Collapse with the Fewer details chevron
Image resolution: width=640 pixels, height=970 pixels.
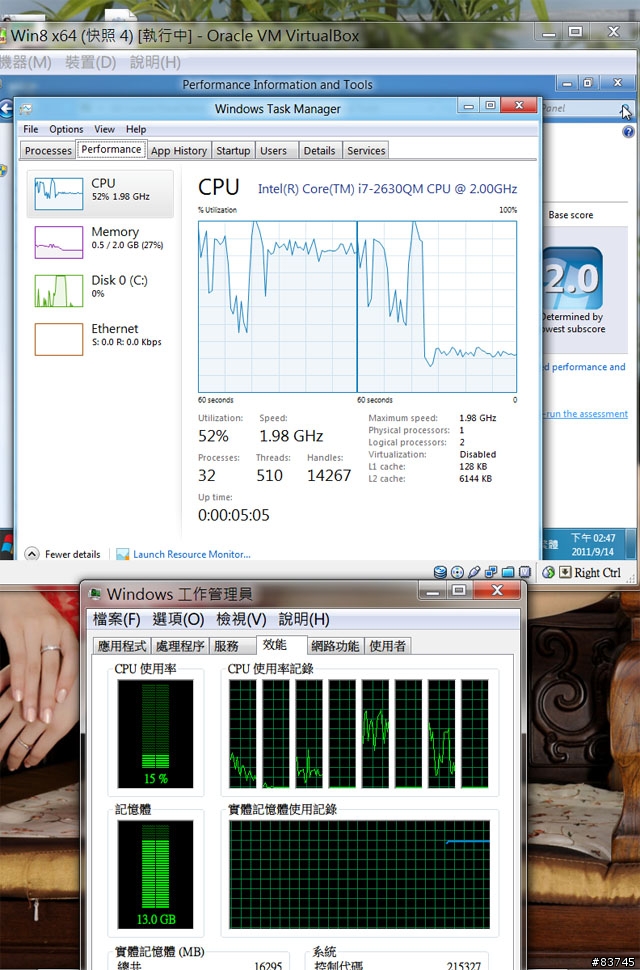click(32, 554)
